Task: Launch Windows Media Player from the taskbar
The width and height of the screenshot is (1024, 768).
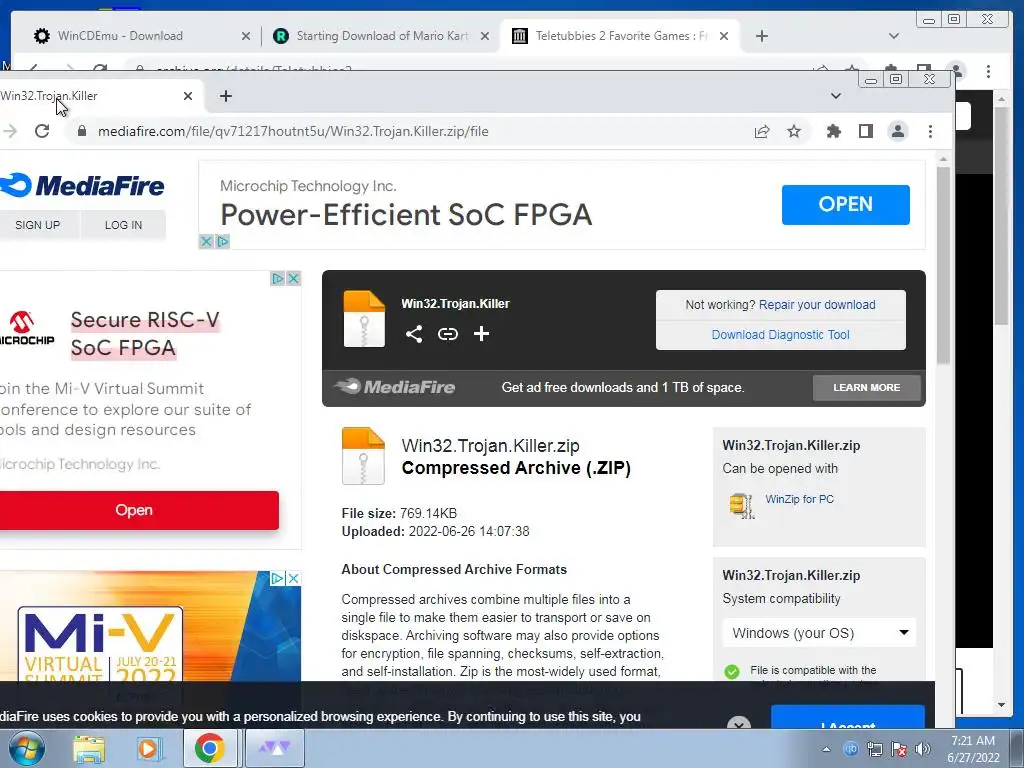Action: tap(148, 749)
